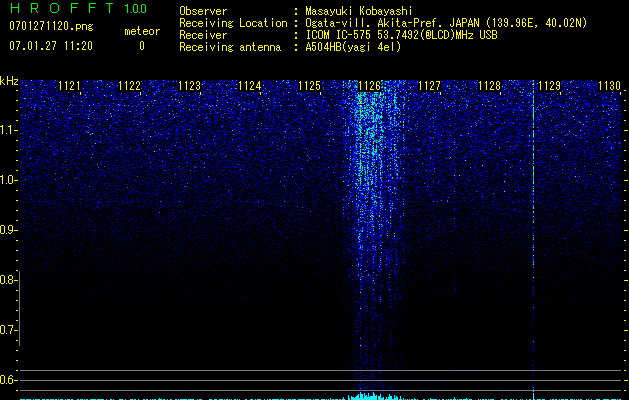Click the 0.6 kHz frequency tick label

8,380
